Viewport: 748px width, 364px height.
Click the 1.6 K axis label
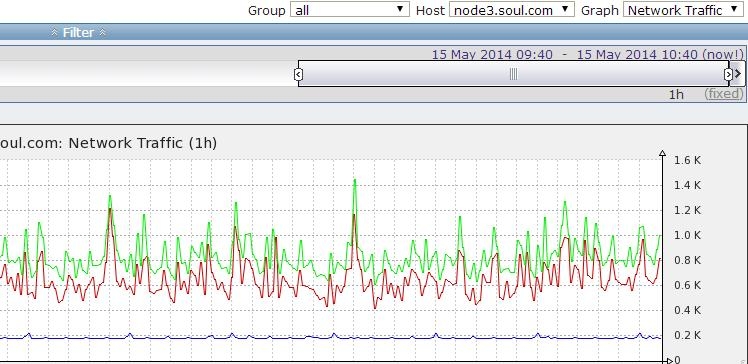[x=687, y=160]
